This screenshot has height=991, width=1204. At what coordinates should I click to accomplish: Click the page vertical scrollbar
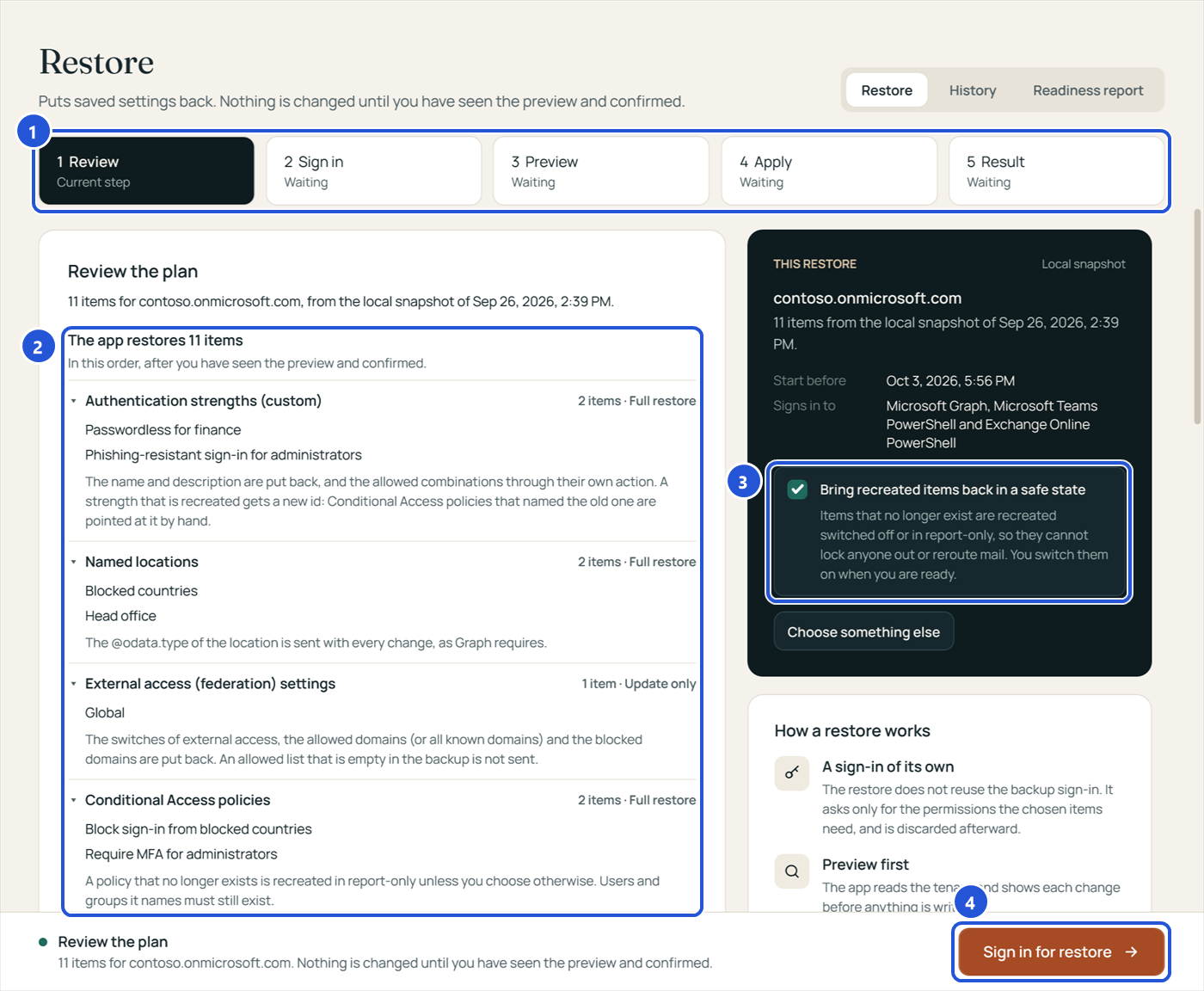pyautogui.click(x=1197, y=316)
